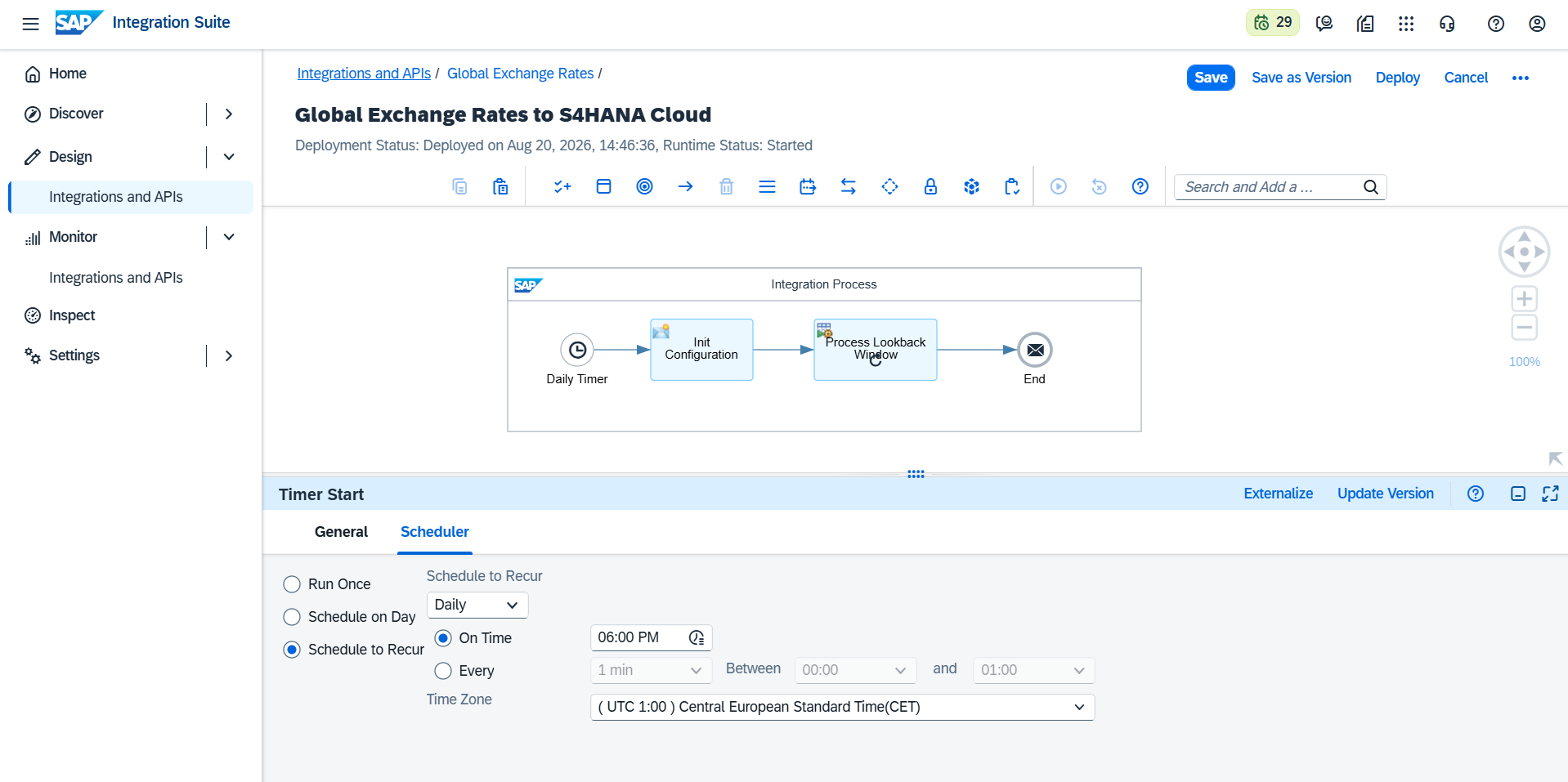Click the editor help icon in toolbar
The image size is (1568, 782).
coord(1140,187)
